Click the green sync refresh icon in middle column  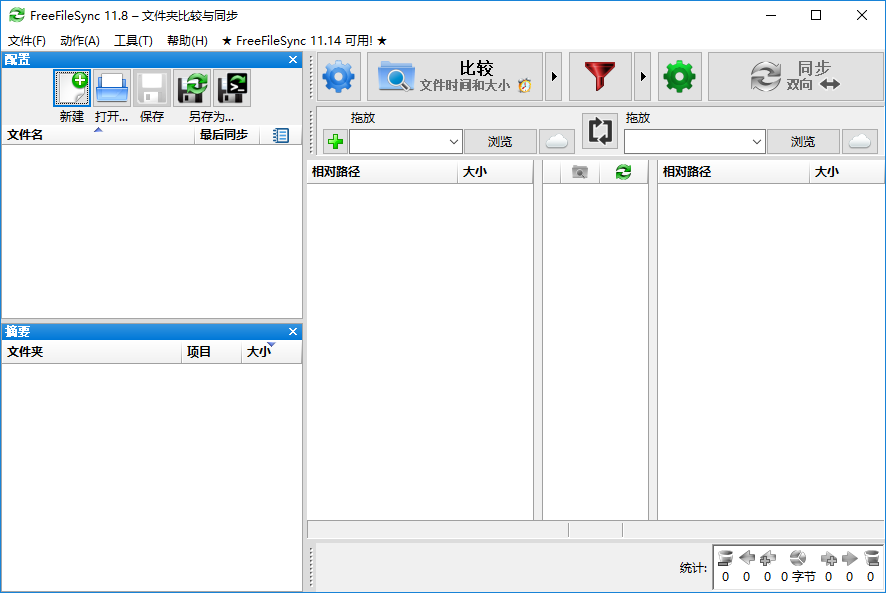pos(623,171)
